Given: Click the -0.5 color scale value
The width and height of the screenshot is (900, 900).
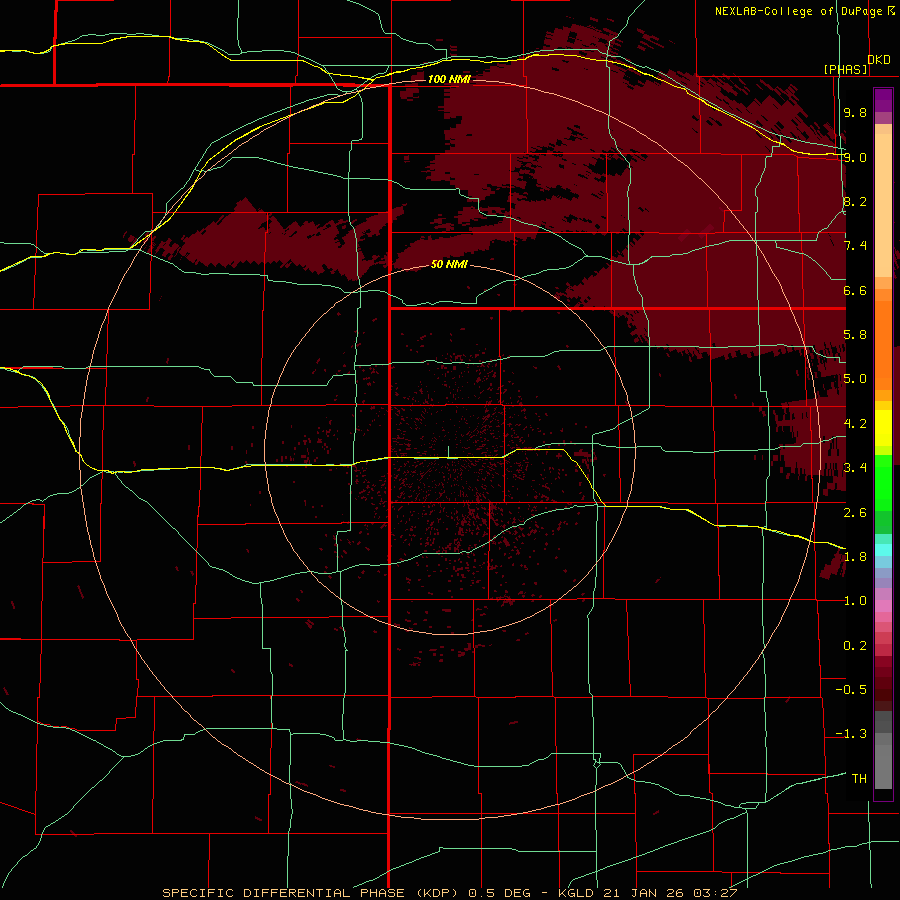Looking at the screenshot, I should 851,690.
